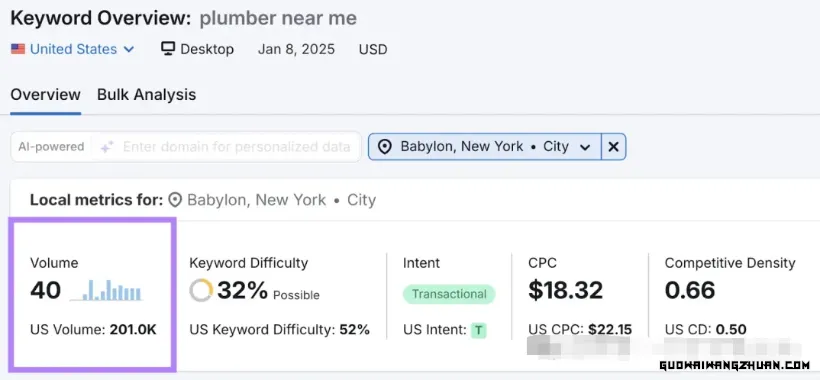Expand the Babylon, New York city dropdown
Image resolution: width=820 pixels, height=380 pixels.
click(485, 147)
